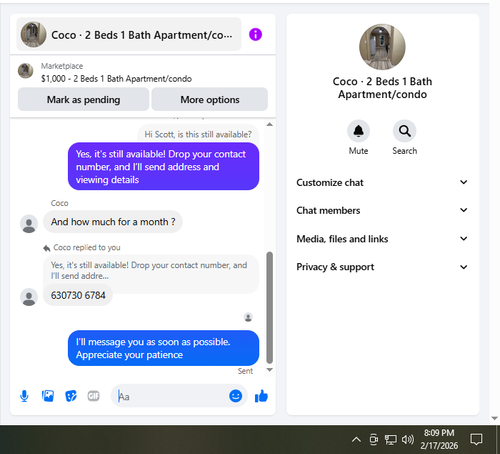Open the emoji smiley picker
Image resolution: width=500 pixels, height=454 pixels.
235,396
